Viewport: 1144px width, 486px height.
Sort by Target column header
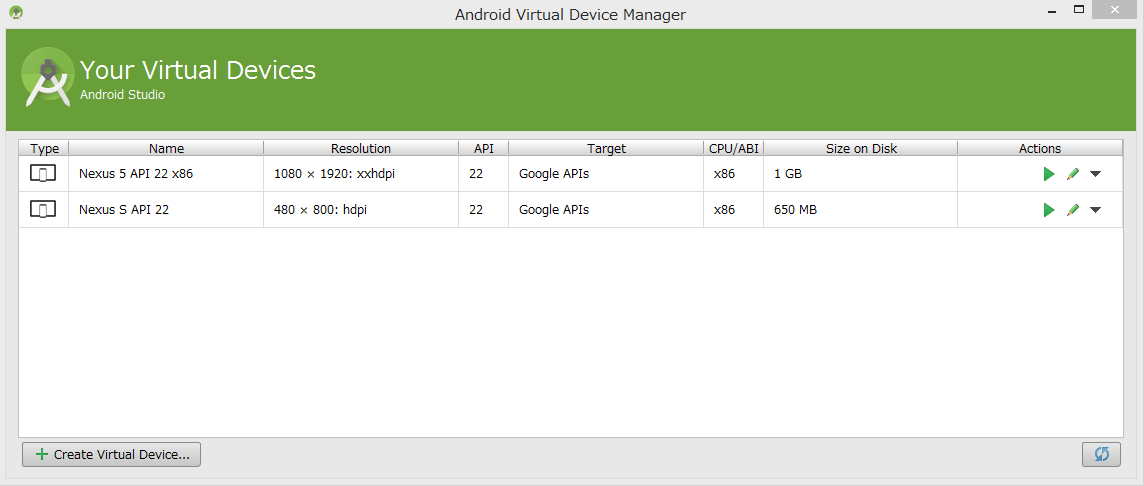pos(606,148)
